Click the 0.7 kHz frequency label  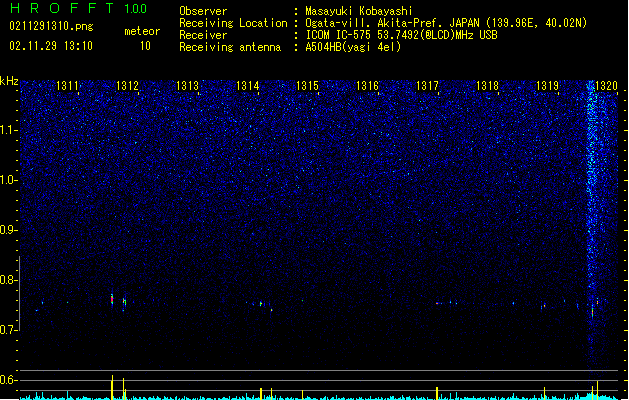pos(9,329)
